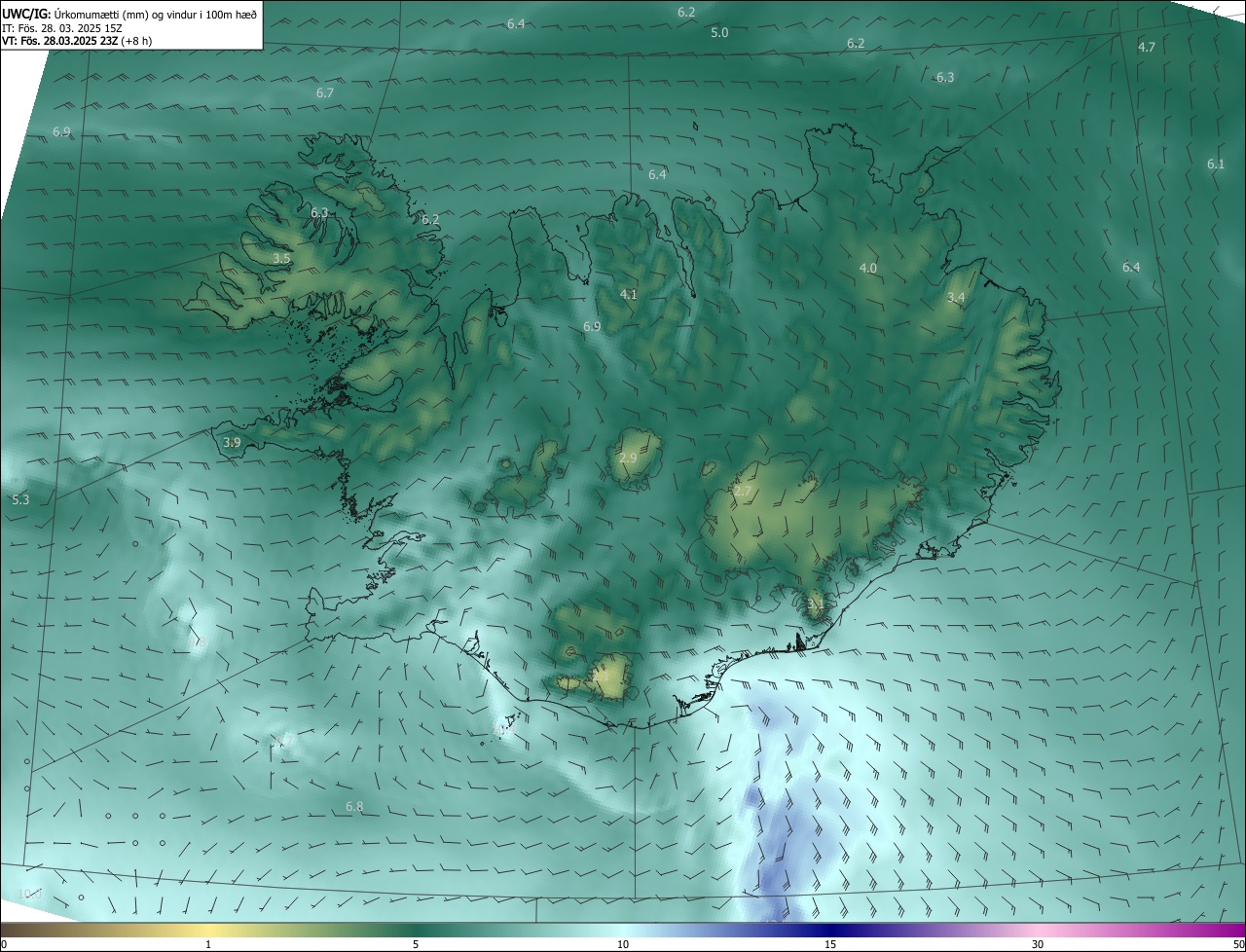Select the 'IT: Fös. 28. 03. 2025 15Z' line
The image size is (1246, 952).
62,27
